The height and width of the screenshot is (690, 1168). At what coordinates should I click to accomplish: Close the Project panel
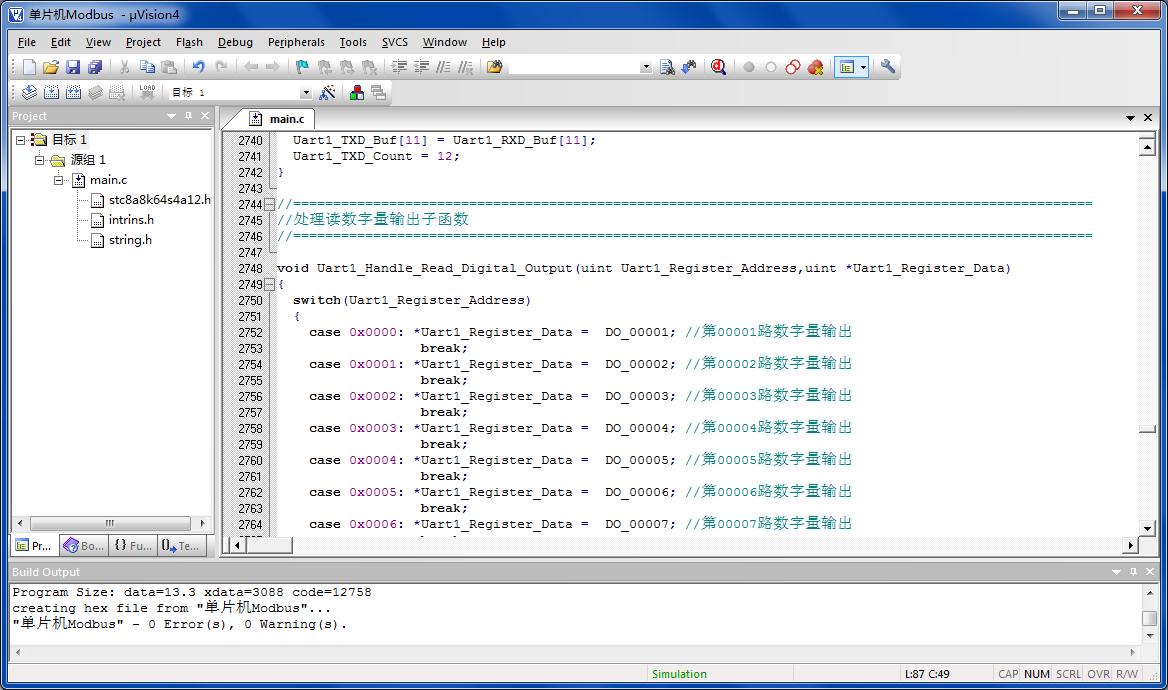click(x=205, y=116)
